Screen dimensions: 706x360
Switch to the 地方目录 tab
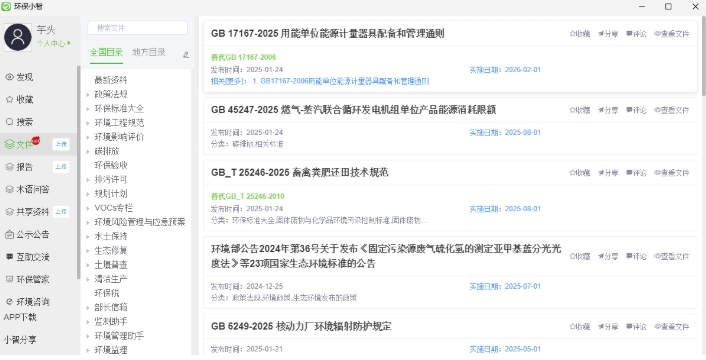[x=149, y=53]
